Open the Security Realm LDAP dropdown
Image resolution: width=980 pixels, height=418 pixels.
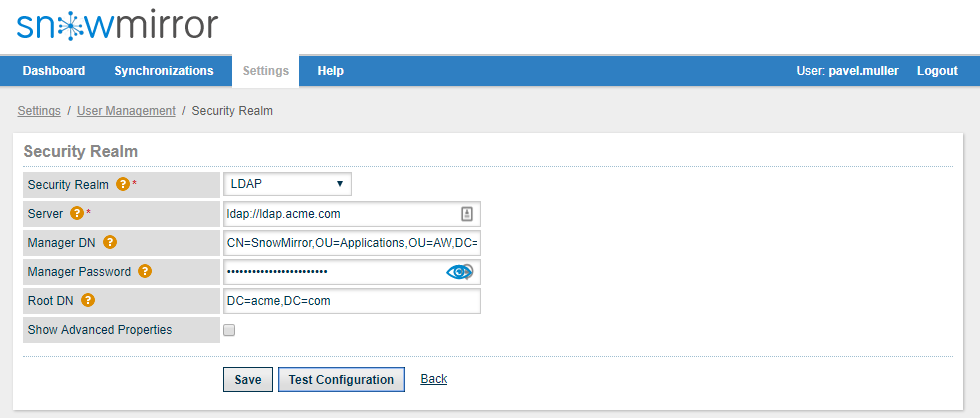tap(287, 184)
